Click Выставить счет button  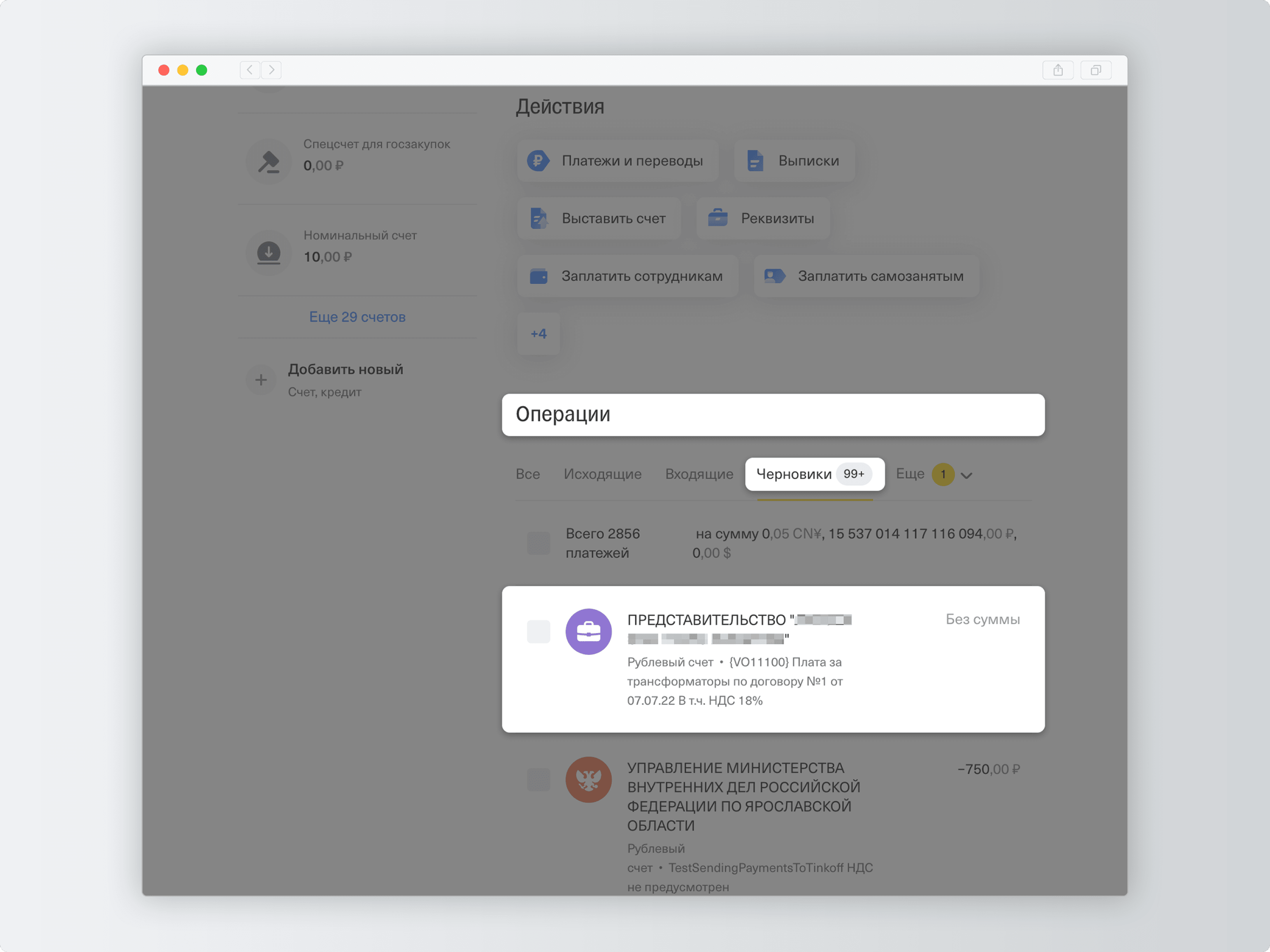(x=599, y=219)
